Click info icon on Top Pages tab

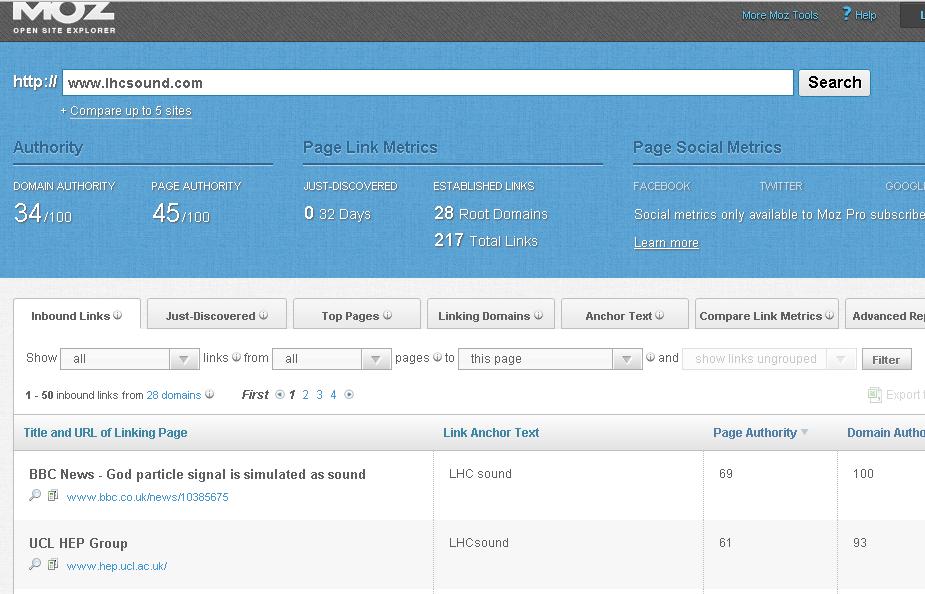[x=387, y=315]
